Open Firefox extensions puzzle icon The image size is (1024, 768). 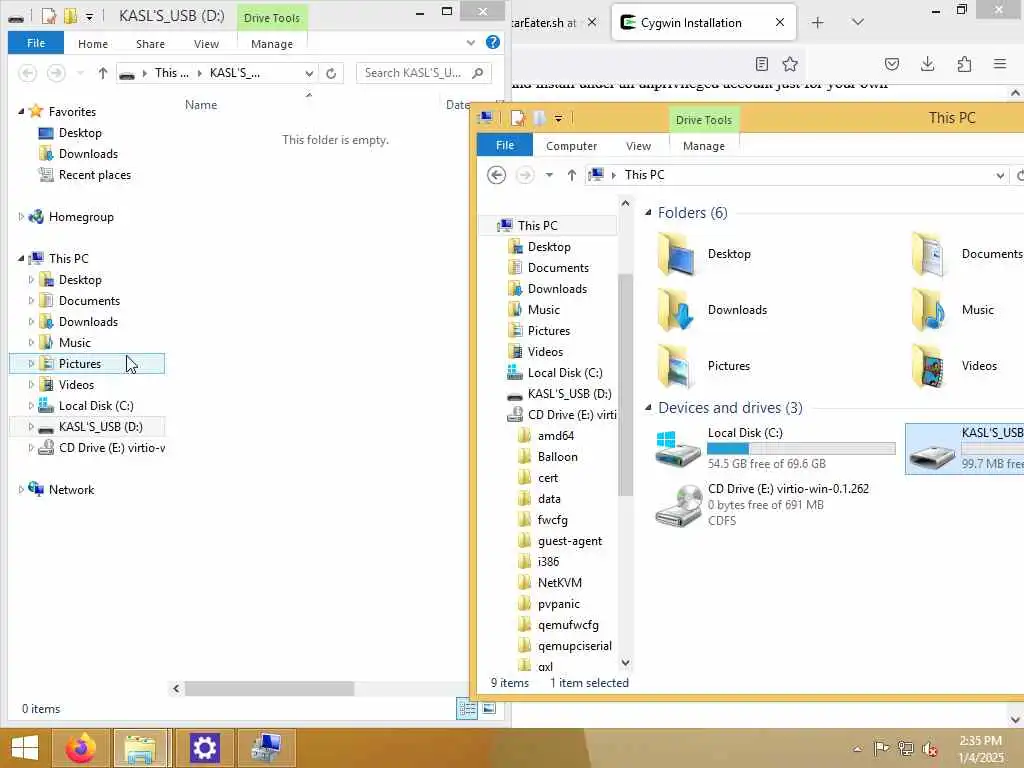coord(964,64)
